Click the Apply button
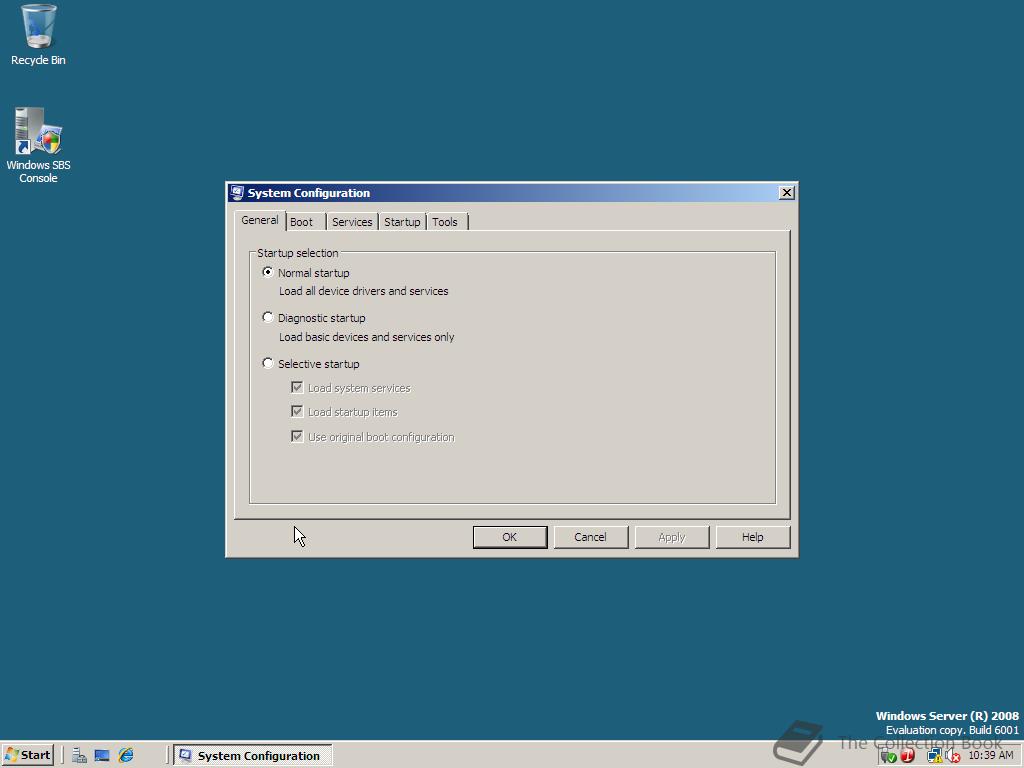This screenshot has width=1024, height=768. (672, 537)
